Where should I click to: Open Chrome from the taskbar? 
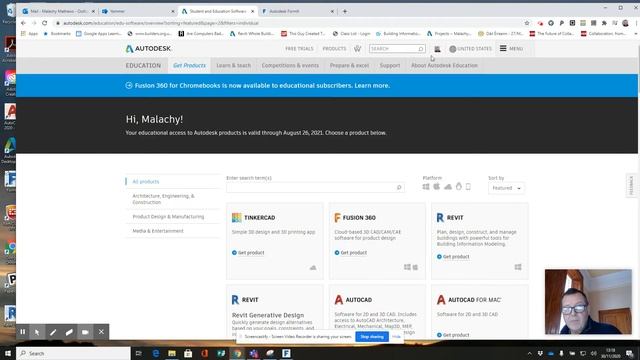tap(237, 353)
